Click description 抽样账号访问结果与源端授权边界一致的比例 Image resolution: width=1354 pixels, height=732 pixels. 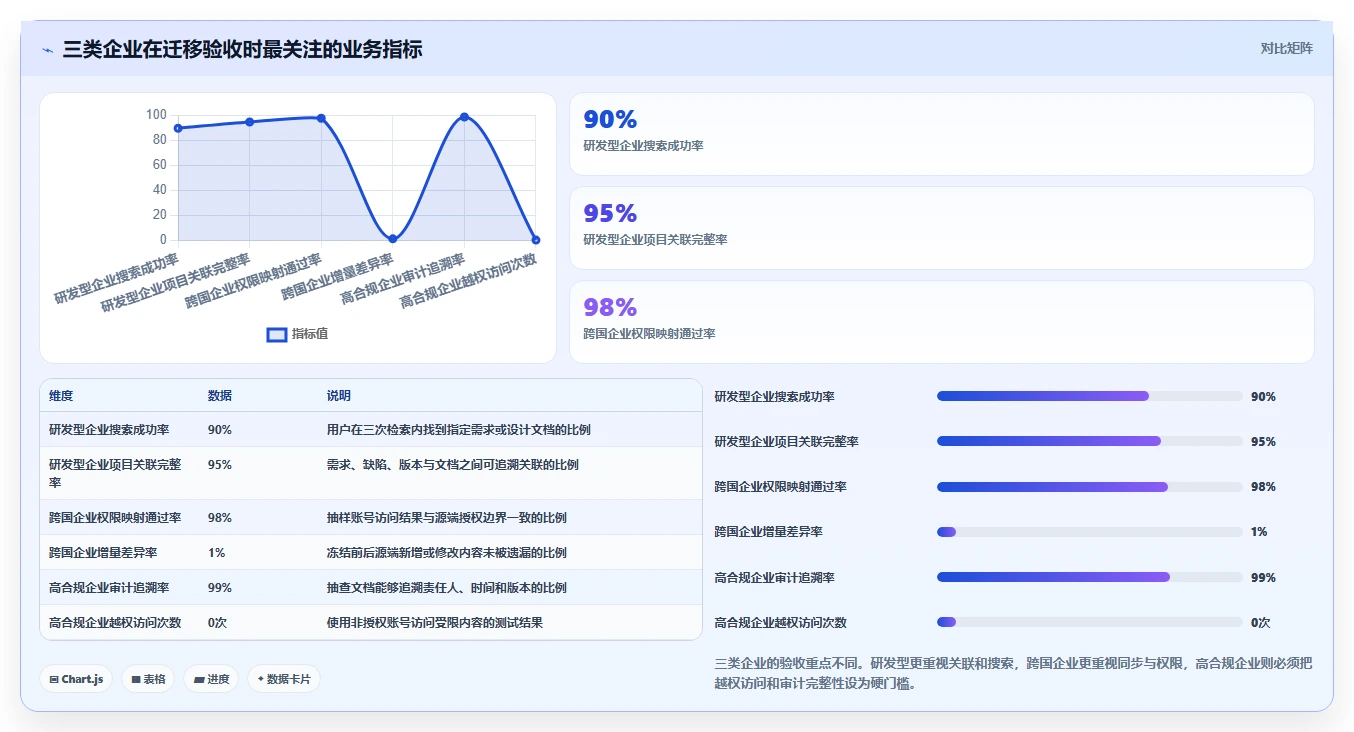[447, 518]
